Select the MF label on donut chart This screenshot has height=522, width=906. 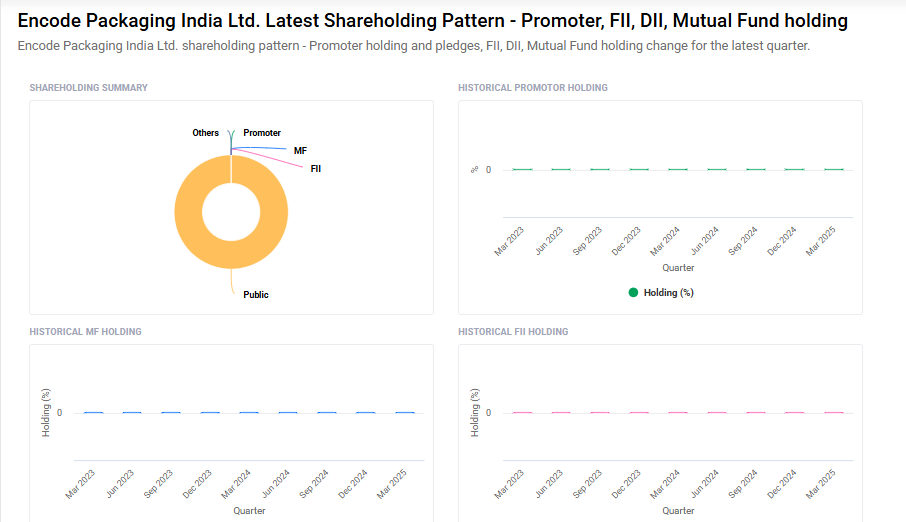click(300, 151)
